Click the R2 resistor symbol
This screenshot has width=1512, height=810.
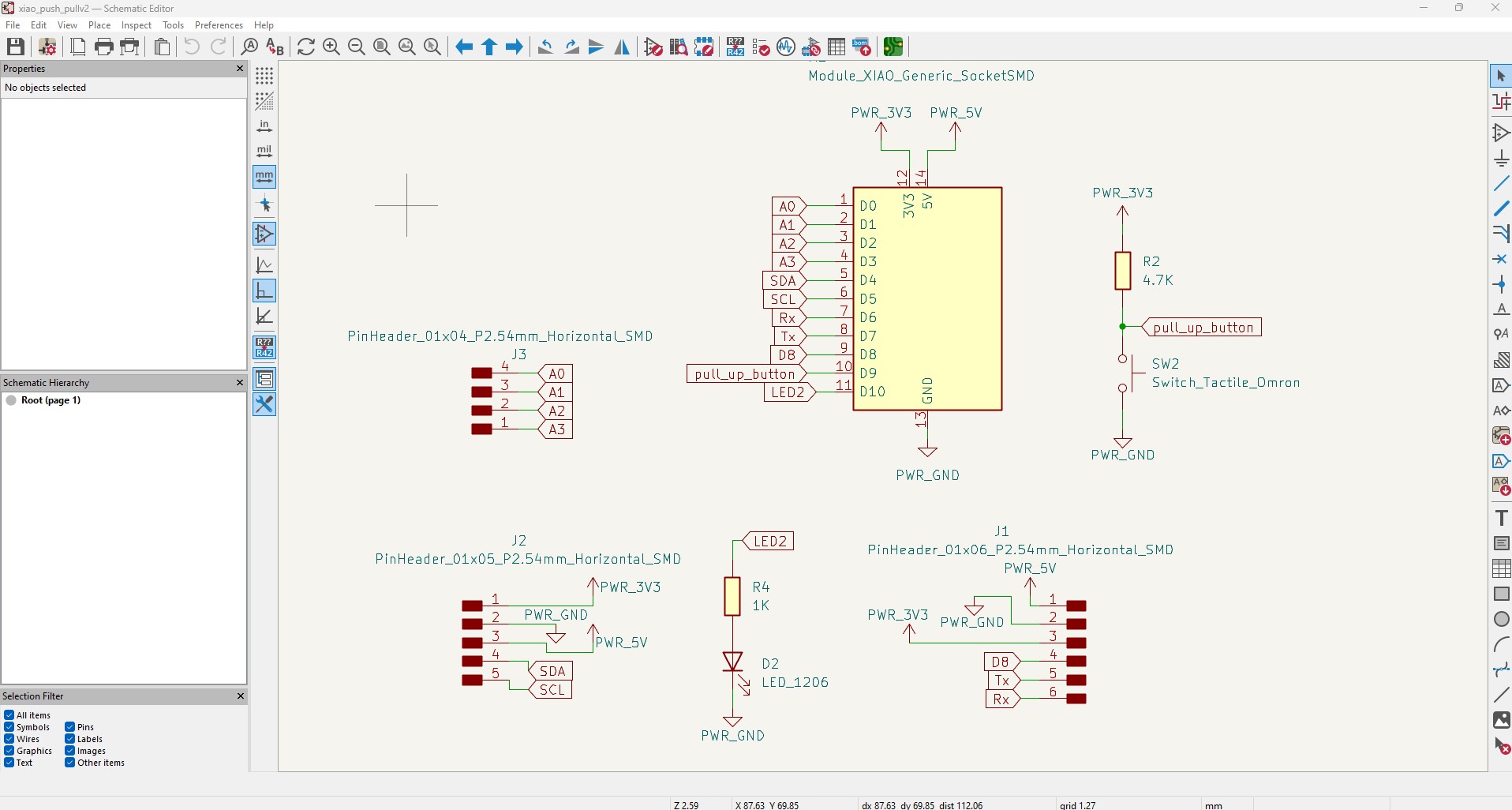pyautogui.click(x=1122, y=271)
